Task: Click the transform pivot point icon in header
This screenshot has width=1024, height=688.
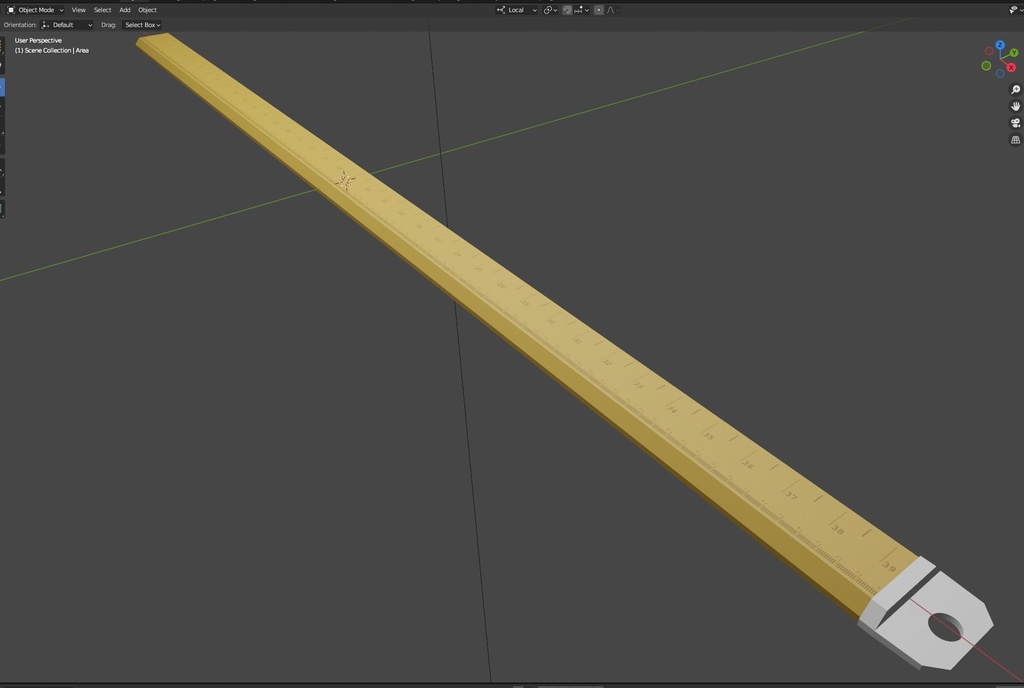Action: [548, 10]
